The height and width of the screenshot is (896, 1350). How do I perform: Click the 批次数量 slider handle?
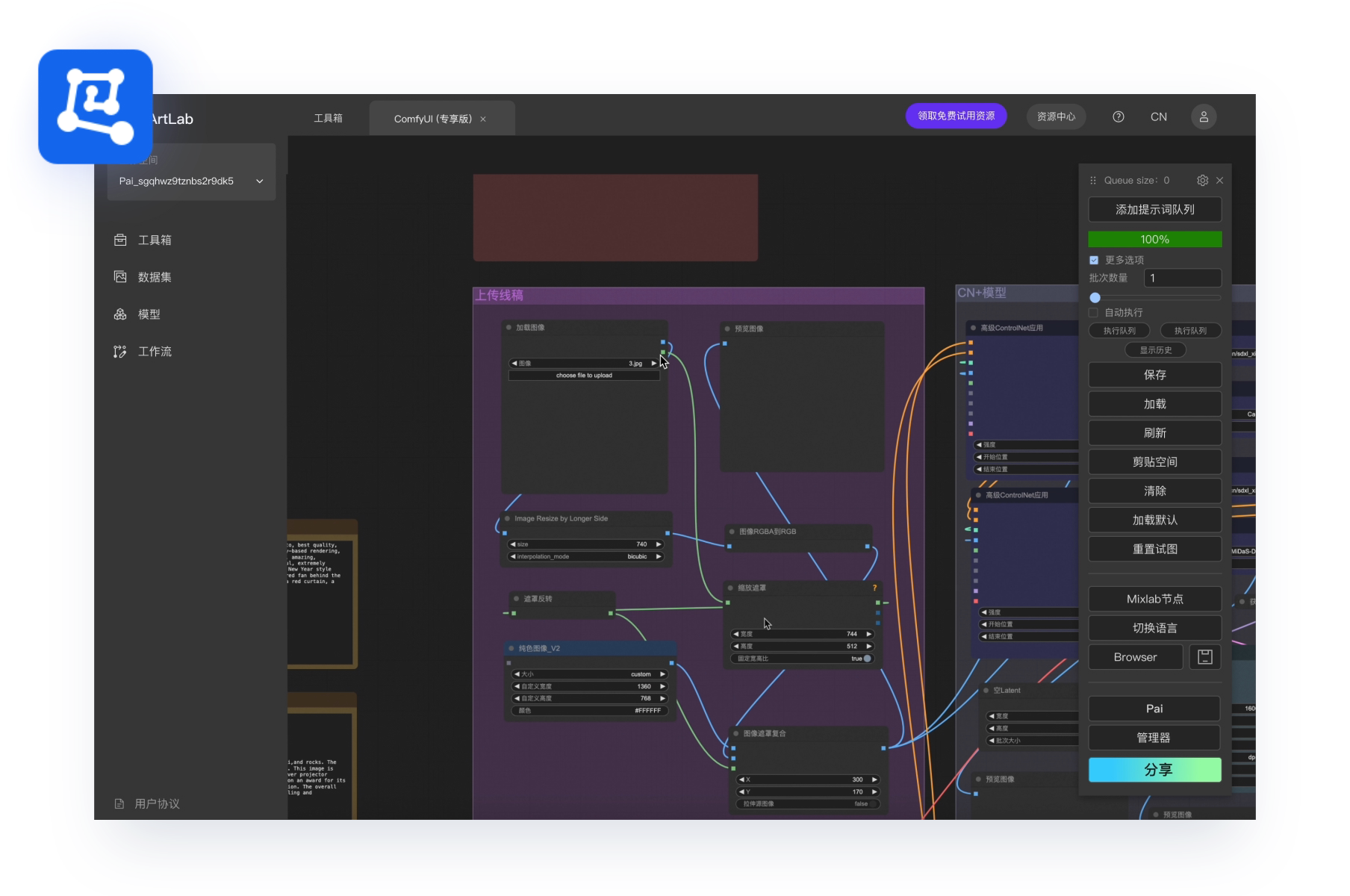[x=1095, y=297]
